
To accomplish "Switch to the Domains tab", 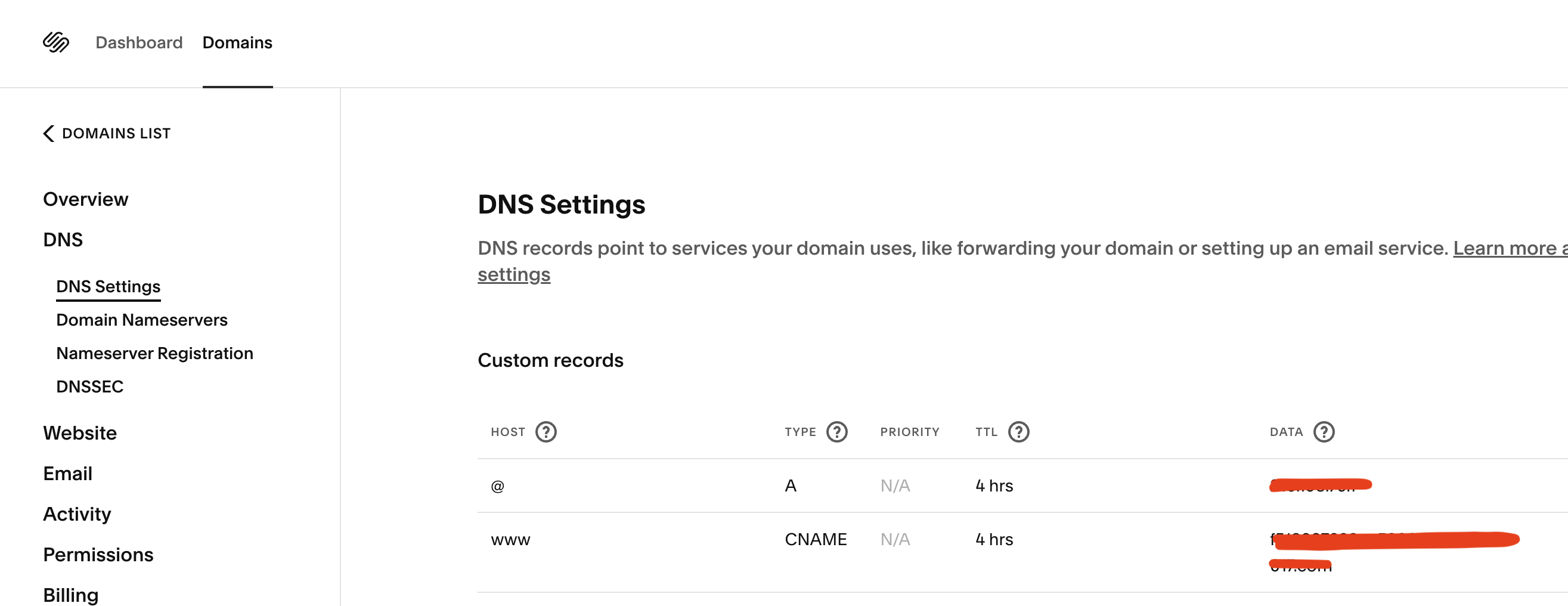I will click(x=237, y=42).
